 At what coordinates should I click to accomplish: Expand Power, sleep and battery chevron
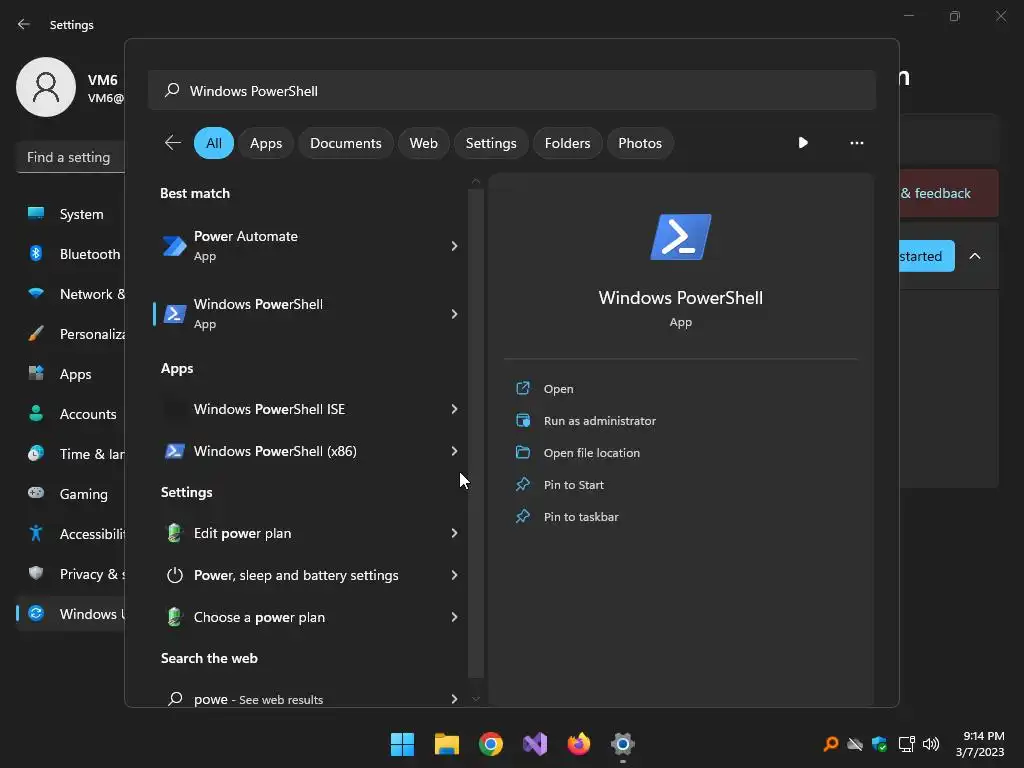click(454, 575)
